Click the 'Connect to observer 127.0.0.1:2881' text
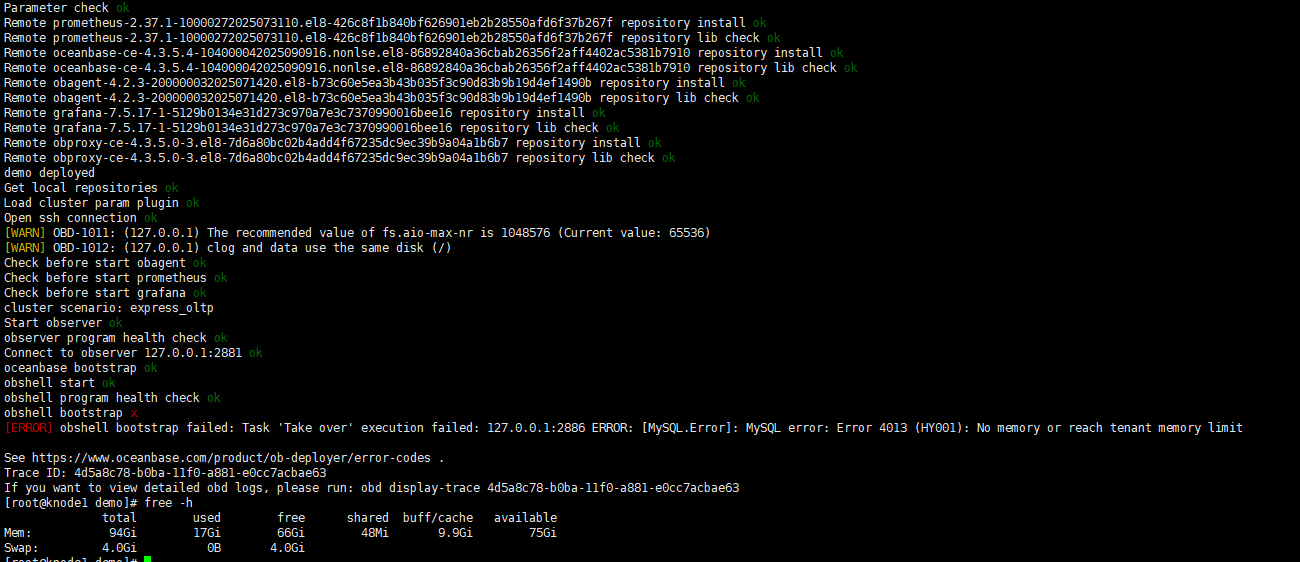1300x562 pixels. tap(123, 353)
